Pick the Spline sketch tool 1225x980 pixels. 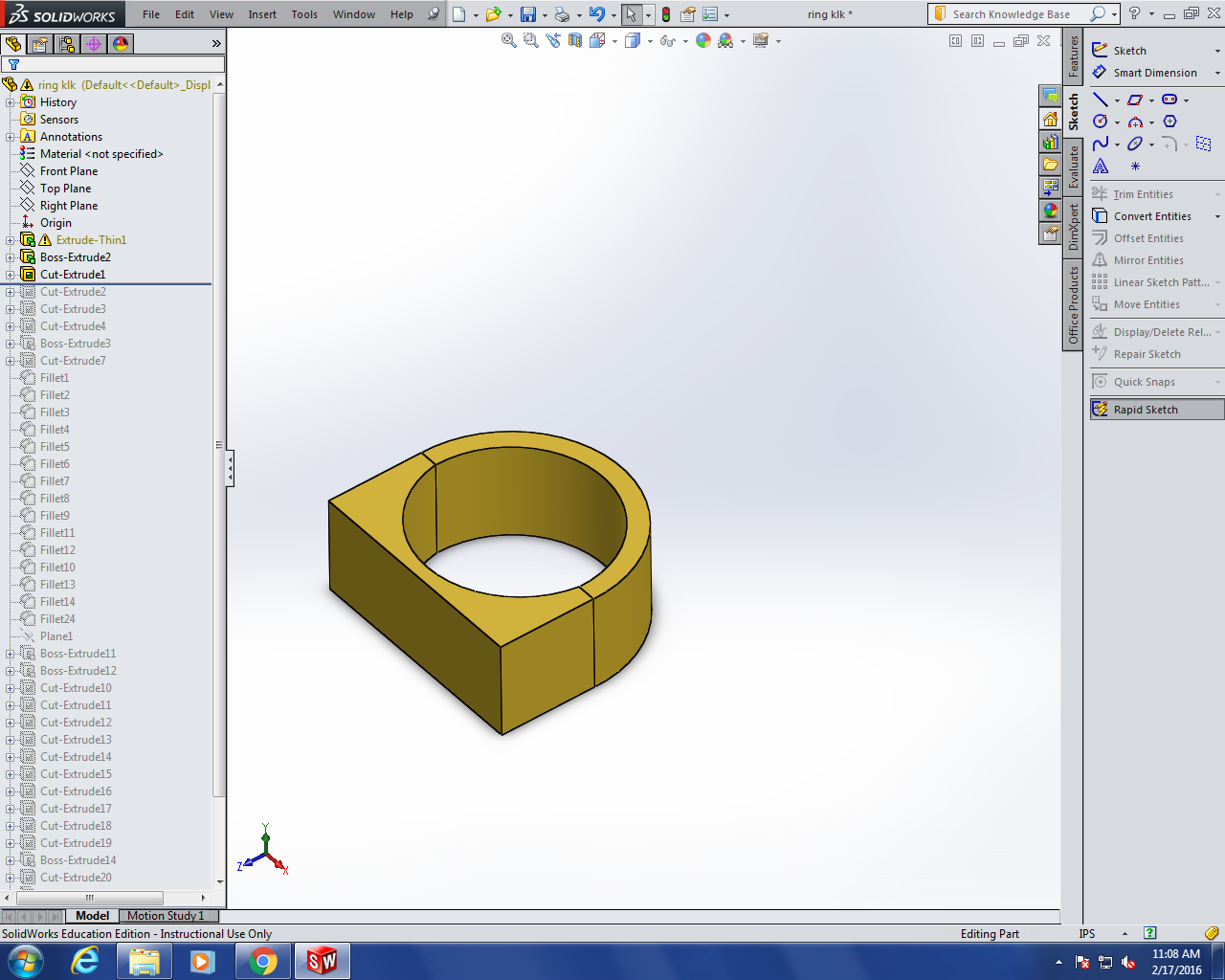point(1101,144)
